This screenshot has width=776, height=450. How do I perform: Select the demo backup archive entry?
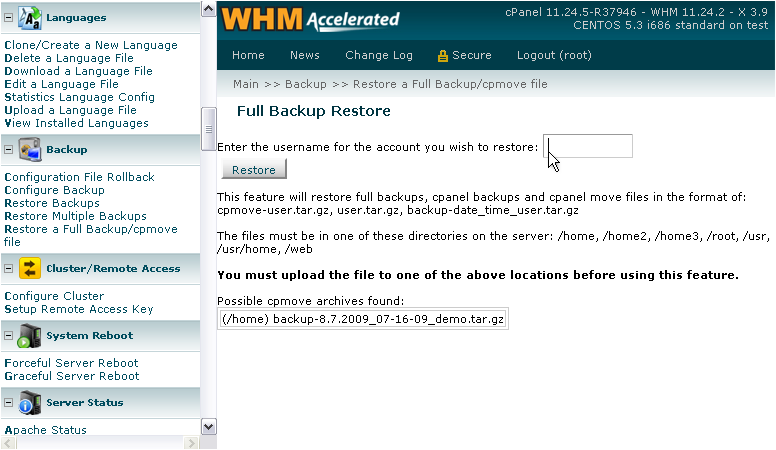click(x=363, y=319)
